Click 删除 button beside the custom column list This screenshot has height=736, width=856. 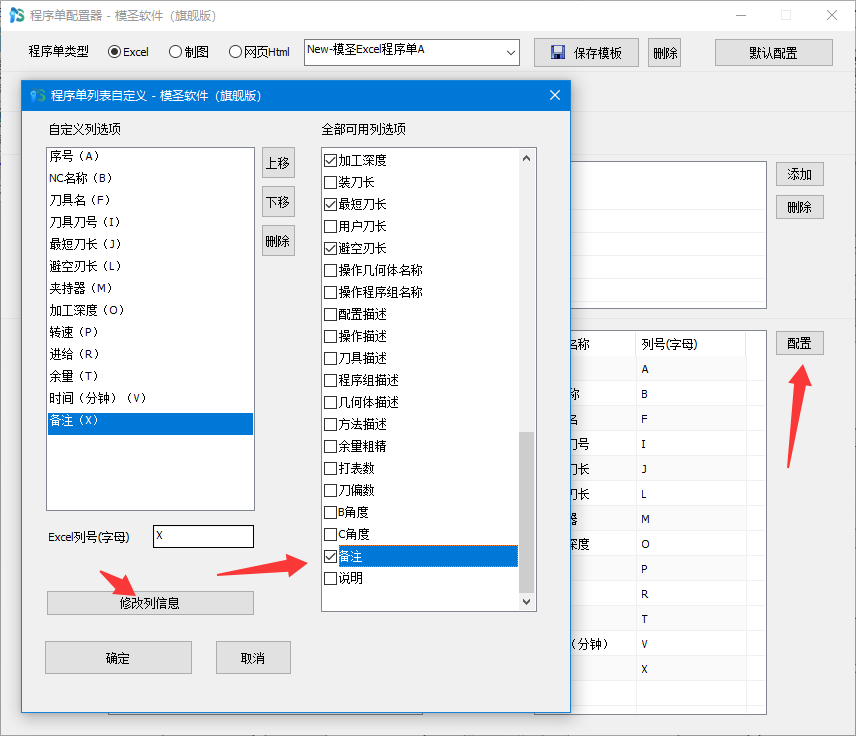(x=278, y=241)
